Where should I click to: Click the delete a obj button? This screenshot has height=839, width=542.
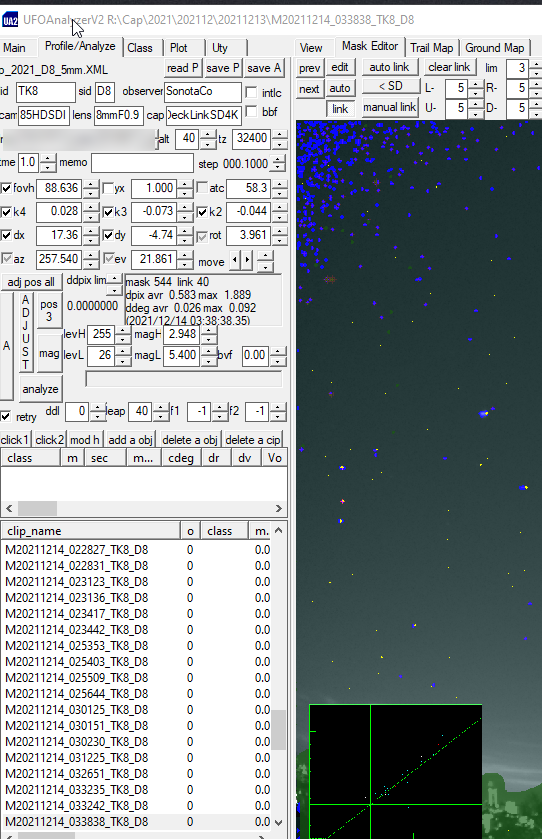[189, 439]
